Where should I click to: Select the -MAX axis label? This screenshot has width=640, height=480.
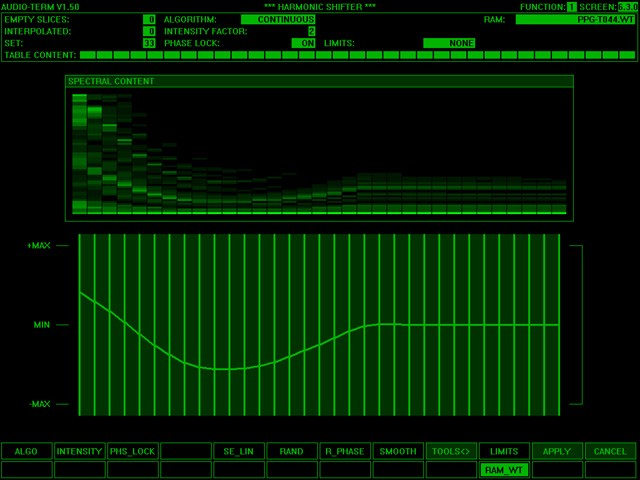[x=40, y=404]
